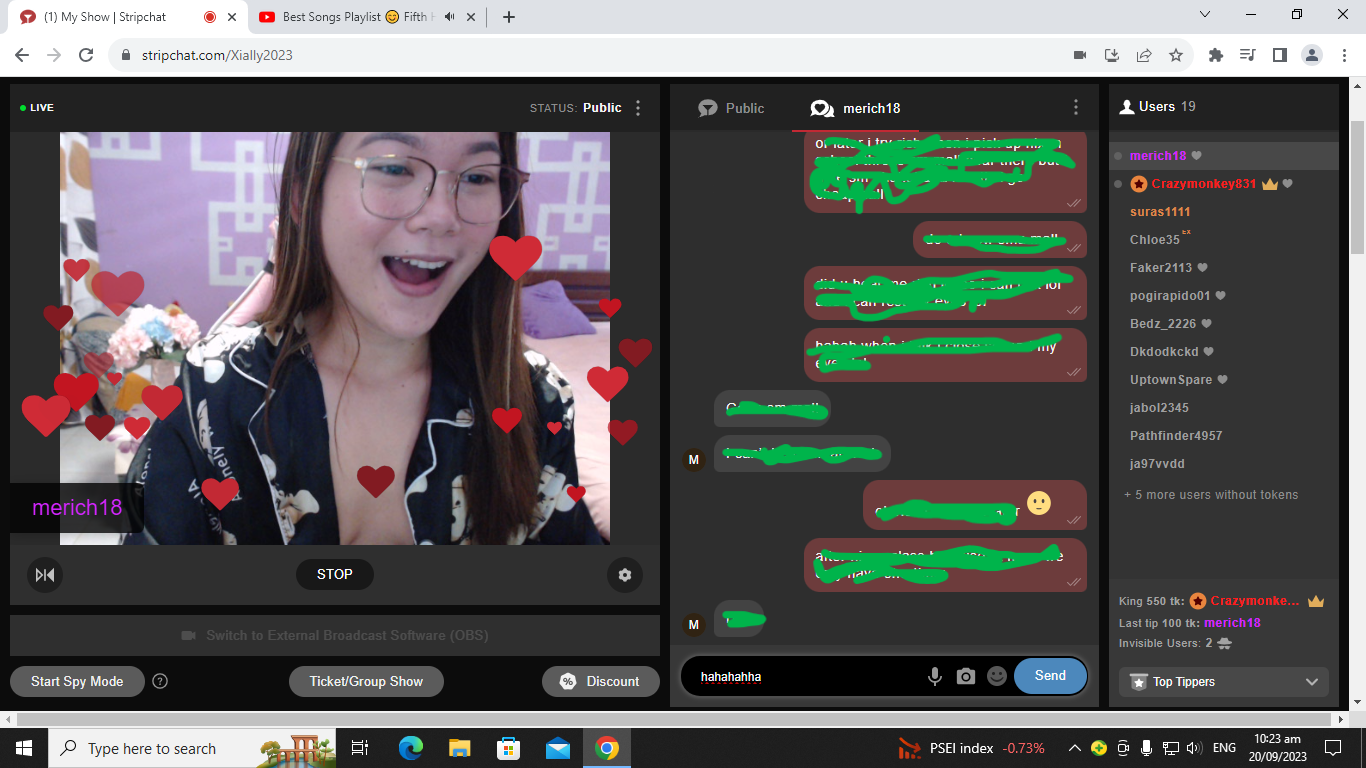Click the camera icon in chat input
The image size is (1366, 768).
coord(965,677)
